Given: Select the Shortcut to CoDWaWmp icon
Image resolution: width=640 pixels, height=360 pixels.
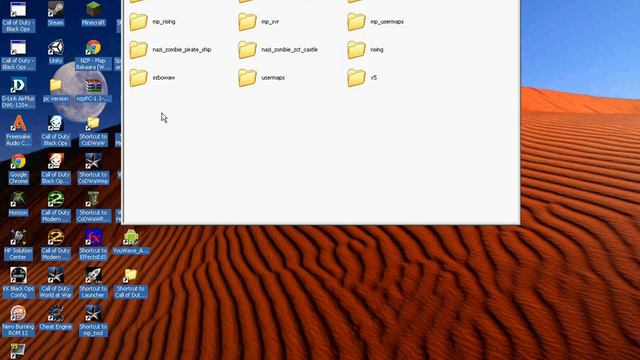Looking at the screenshot, I should pyautogui.click(x=93, y=169).
